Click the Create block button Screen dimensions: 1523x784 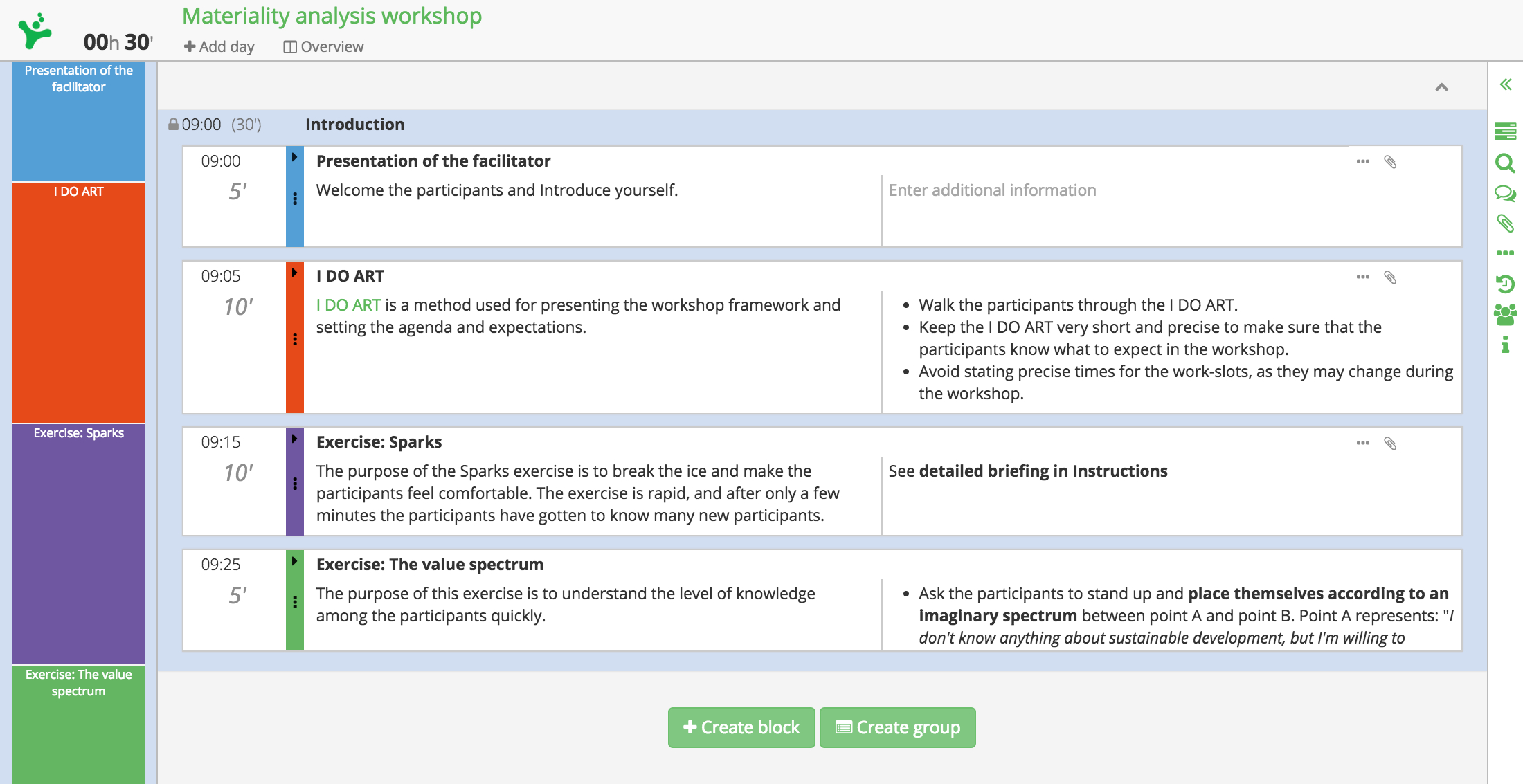(740, 727)
